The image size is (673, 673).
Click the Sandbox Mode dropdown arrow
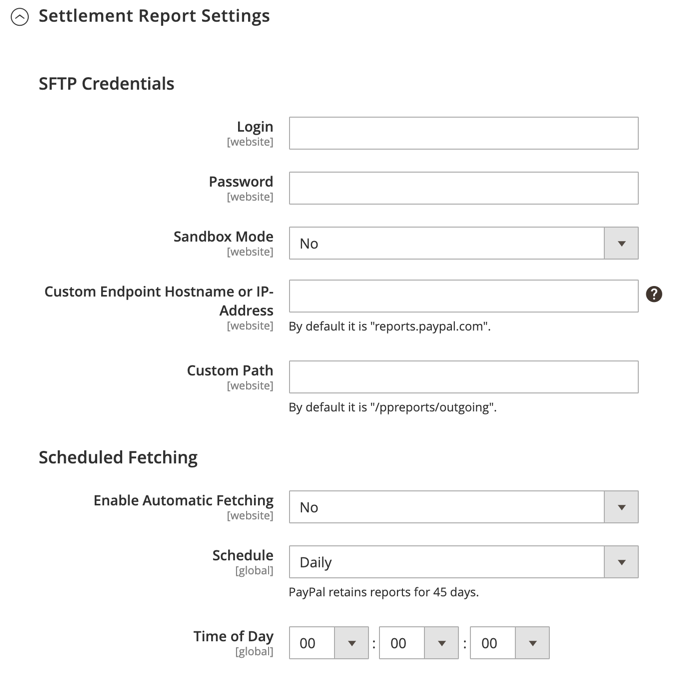(621, 243)
